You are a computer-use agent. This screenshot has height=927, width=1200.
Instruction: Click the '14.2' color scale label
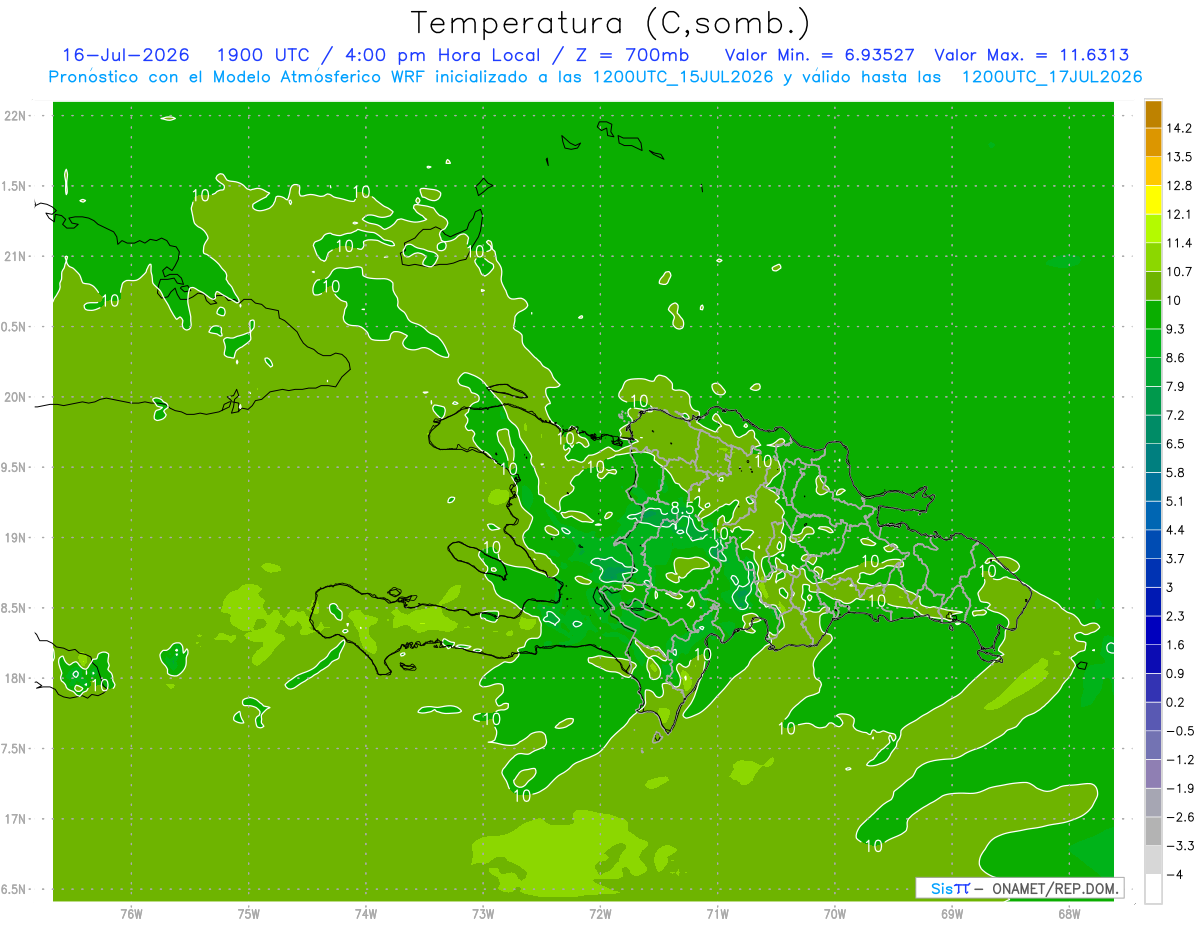click(x=1179, y=128)
